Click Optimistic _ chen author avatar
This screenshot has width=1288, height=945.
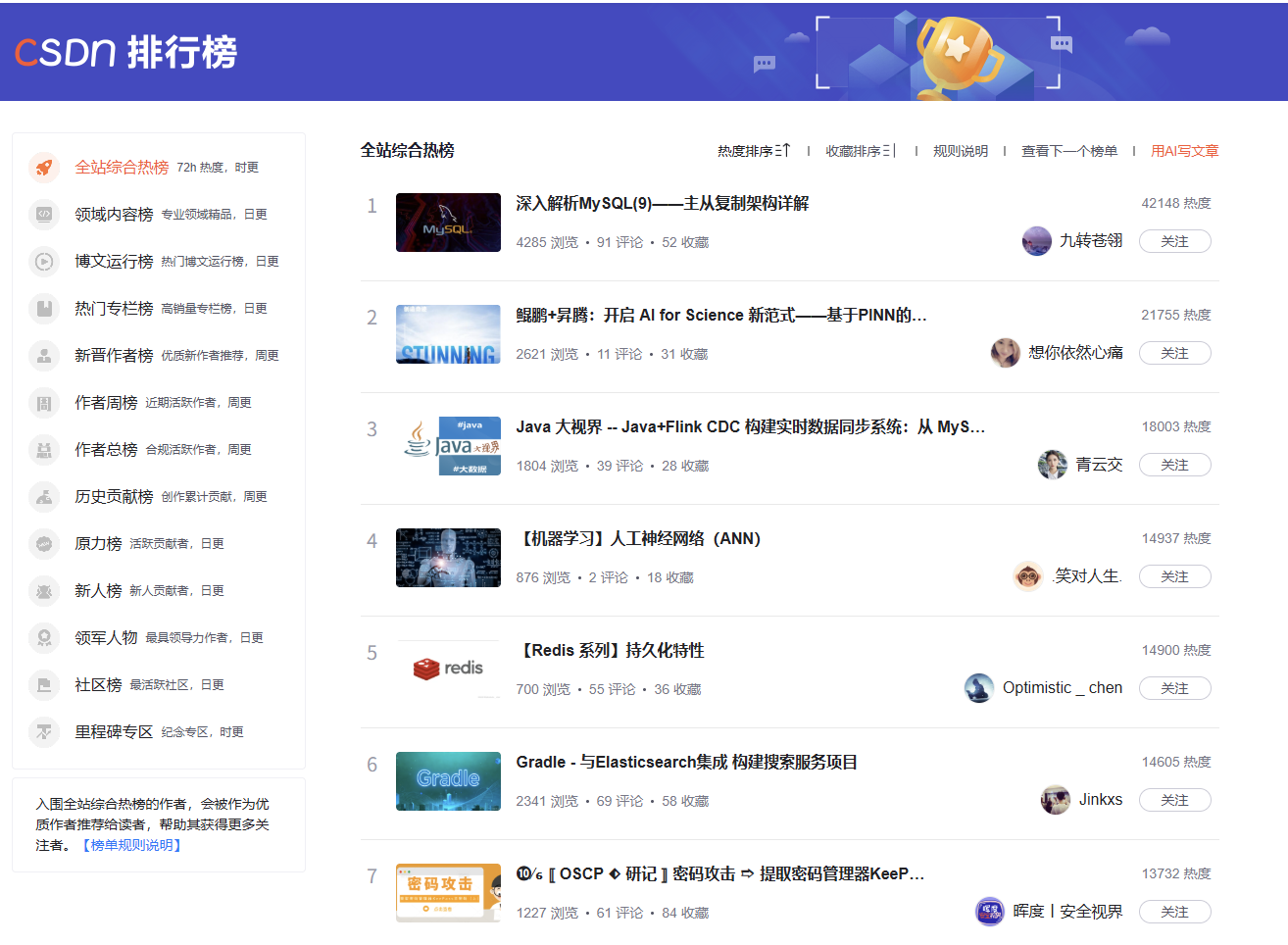point(979,688)
